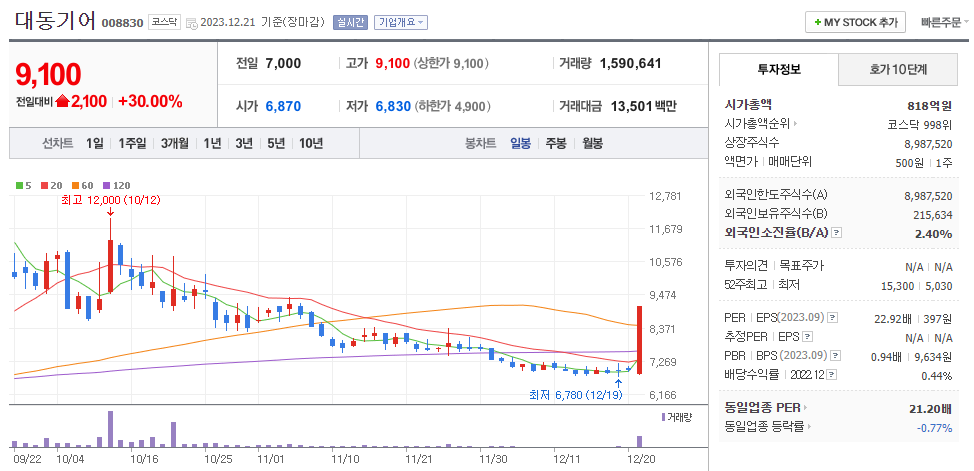This screenshot has height=471, width=974.
Task: Click the 상한가 9,100 upper limit text
Action: pyautogui.click(x=452, y=63)
